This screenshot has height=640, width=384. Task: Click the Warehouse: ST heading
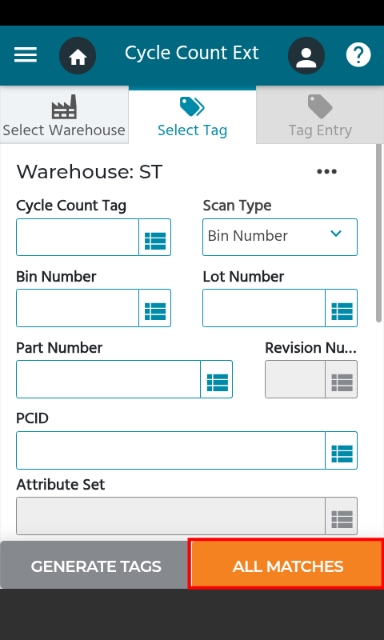click(89, 172)
